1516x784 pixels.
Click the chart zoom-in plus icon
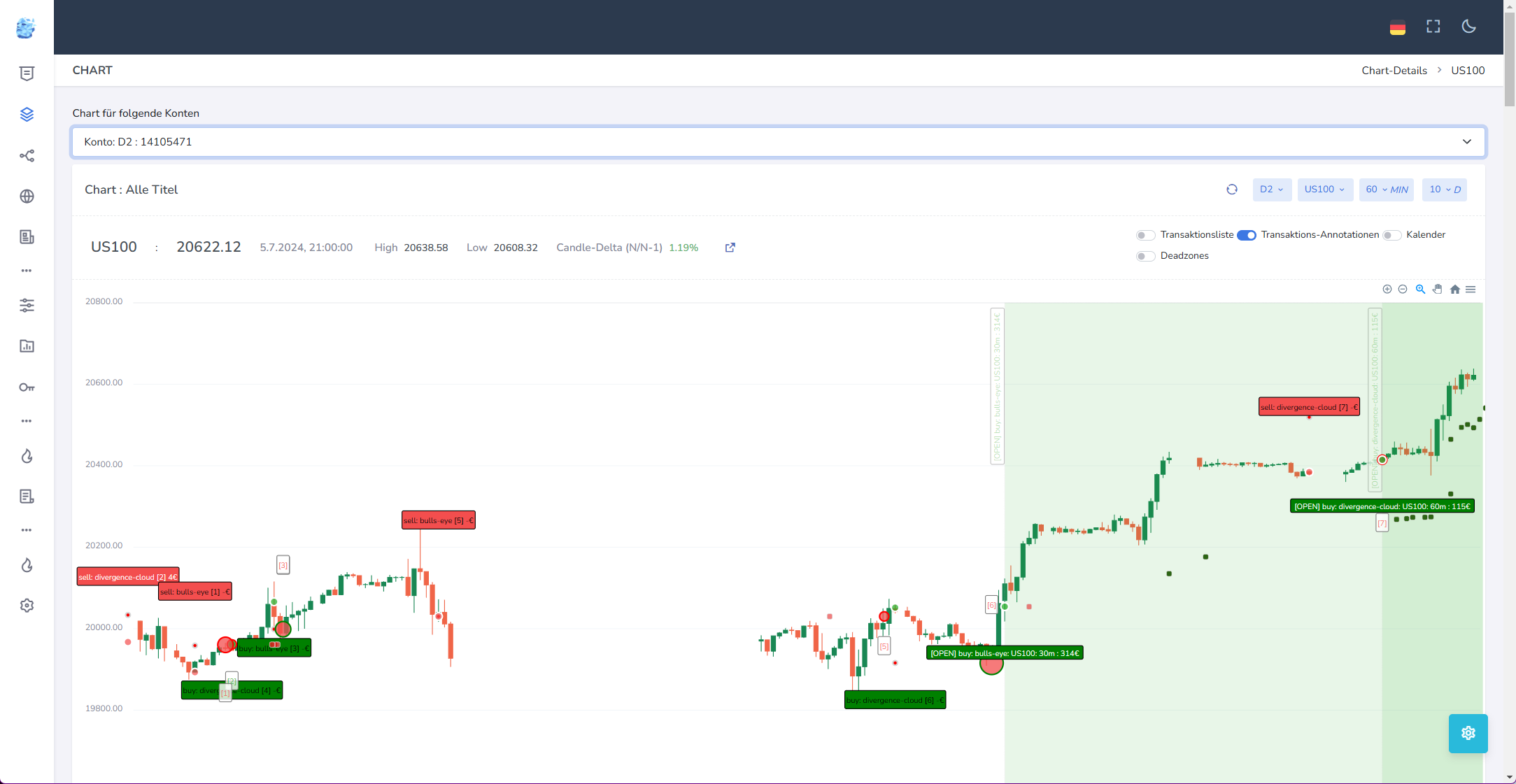[x=1387, y=290]
